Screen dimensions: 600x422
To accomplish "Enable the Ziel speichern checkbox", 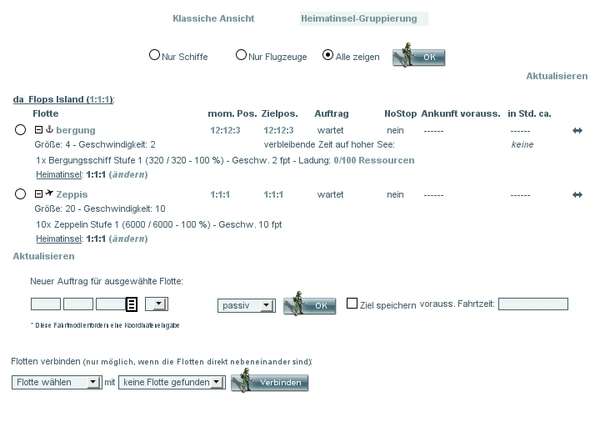I will point(352,303).
